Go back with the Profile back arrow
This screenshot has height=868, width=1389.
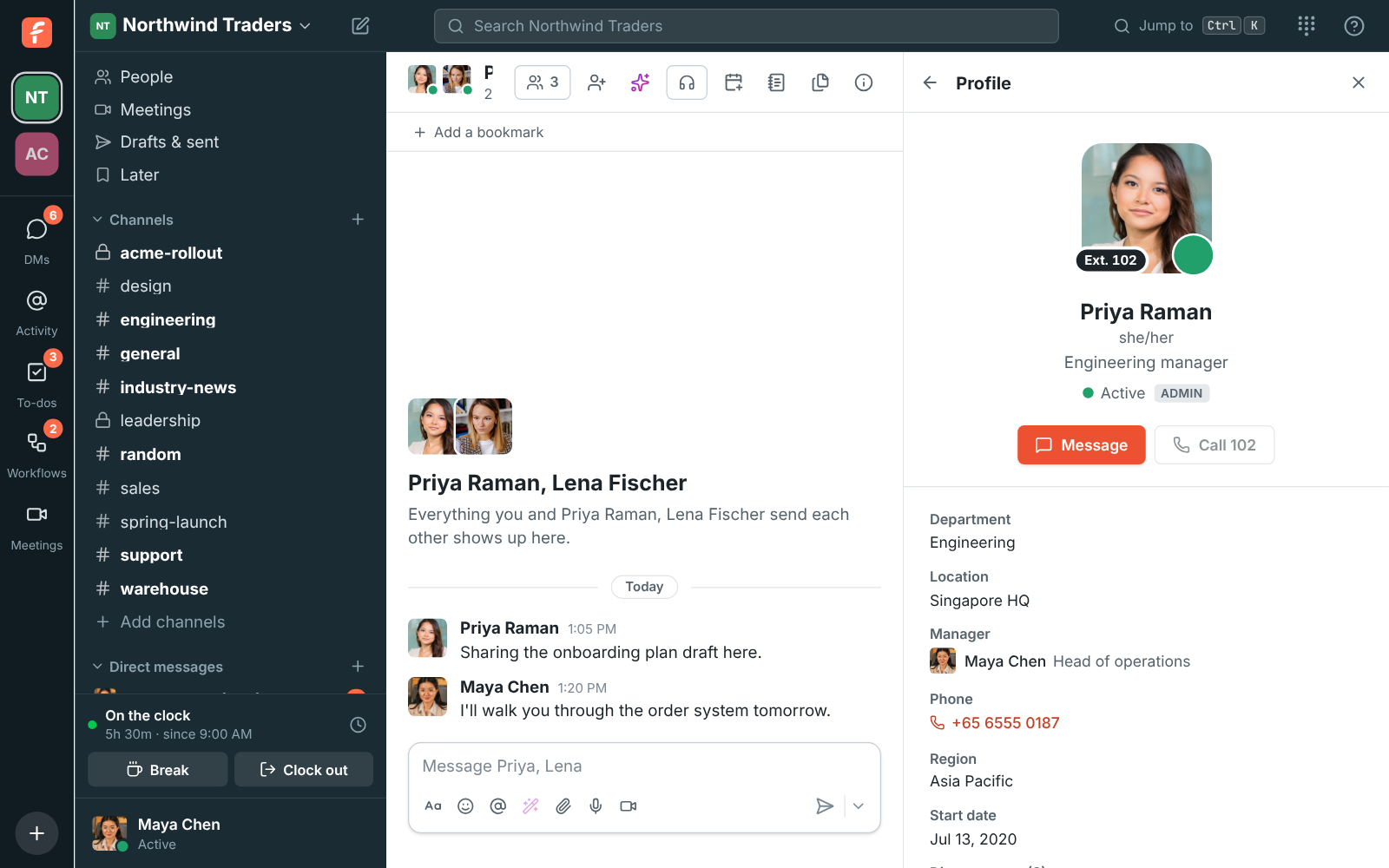[930, 82]
